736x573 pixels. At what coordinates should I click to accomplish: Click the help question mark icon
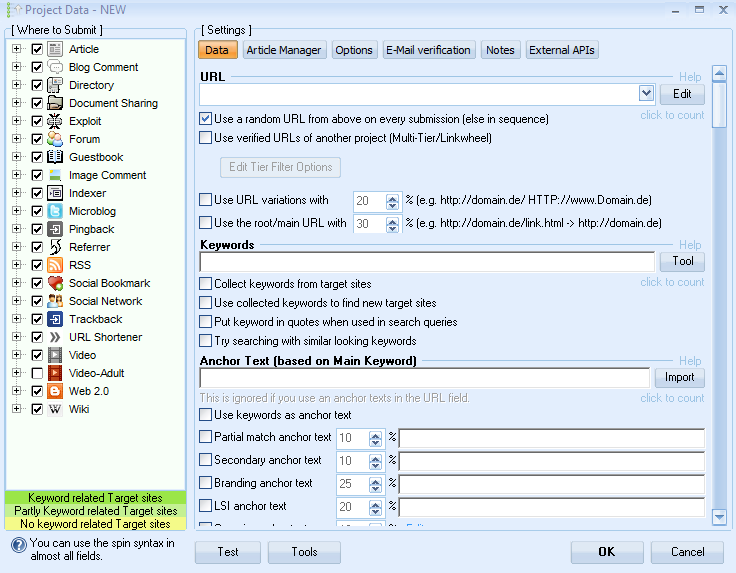[x=19, y=545]
